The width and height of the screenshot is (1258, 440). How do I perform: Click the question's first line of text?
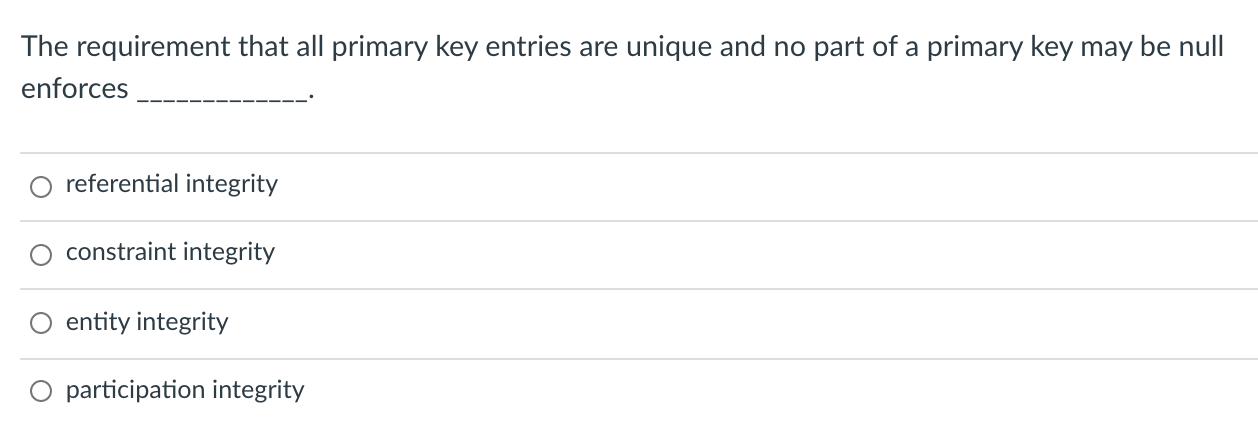622,47
